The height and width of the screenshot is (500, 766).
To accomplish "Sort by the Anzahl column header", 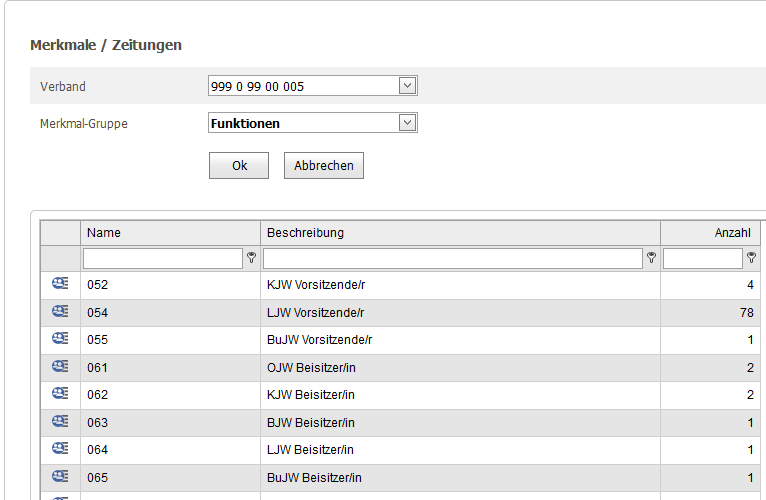I will point(732,233).
